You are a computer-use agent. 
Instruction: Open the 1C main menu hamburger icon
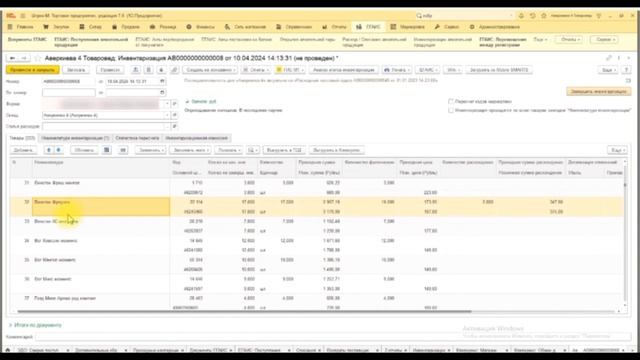pyautogui.click(x=23, y=16)
